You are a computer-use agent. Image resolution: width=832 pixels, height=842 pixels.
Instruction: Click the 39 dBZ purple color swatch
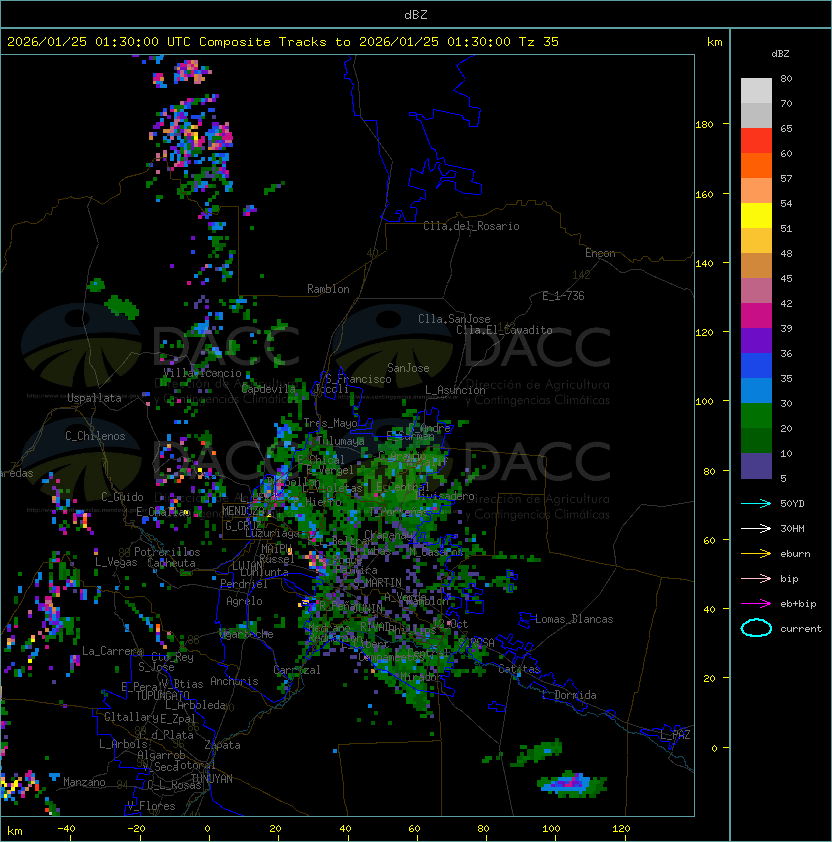tap(756, 340)
